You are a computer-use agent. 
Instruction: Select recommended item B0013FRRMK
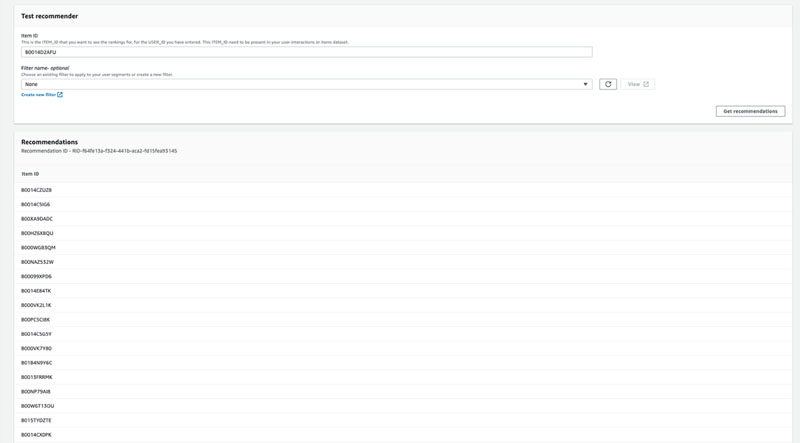pos(37,377)
